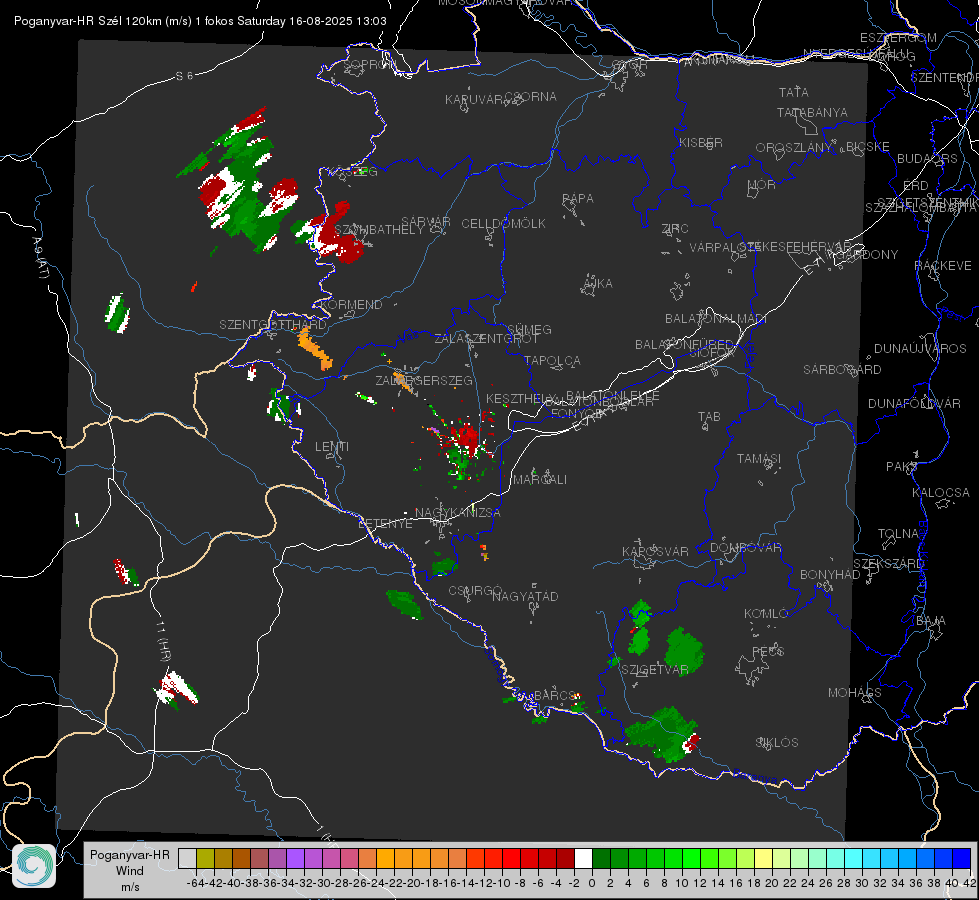Click the KALOCSA city label
Image resolution: width=979 pixels, height=900 pixels.
pyautogui.click(x=941, y=493)
